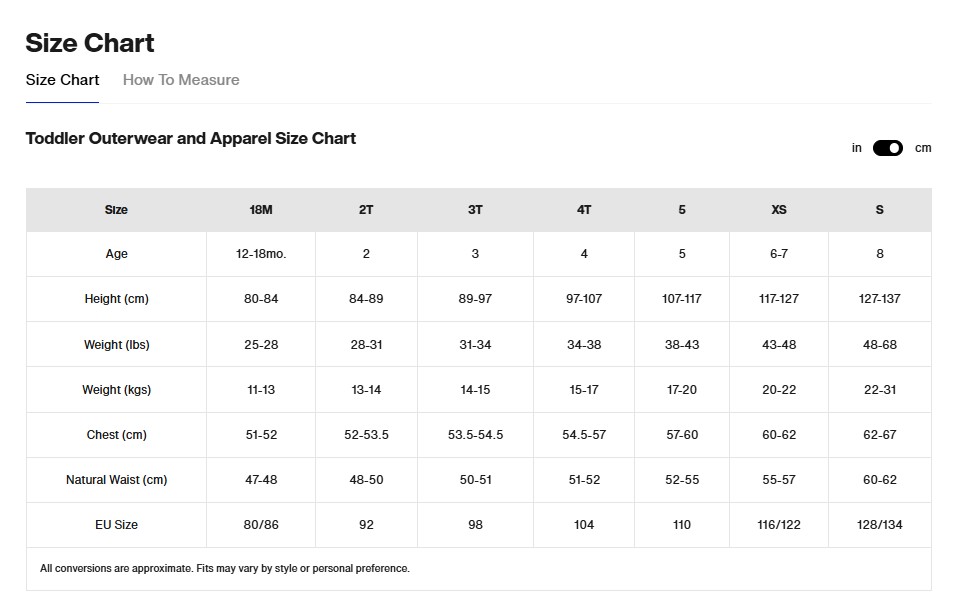Select the 2T size column header
Screen dimensions: 965x616
tap(366, 210)
